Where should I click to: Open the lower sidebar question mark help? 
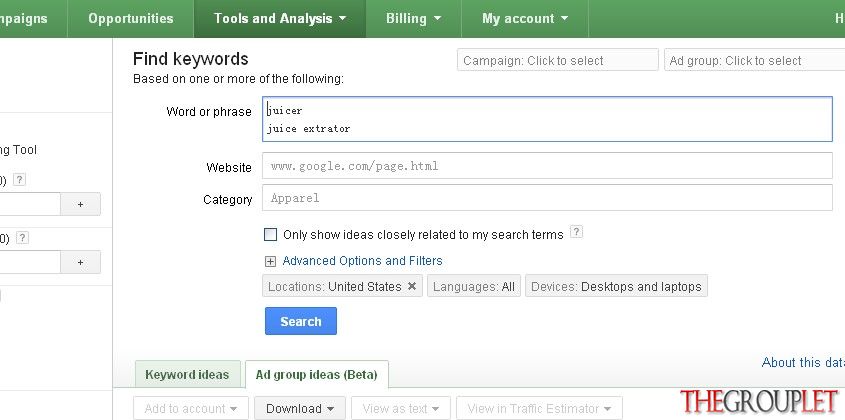(23, 238)
